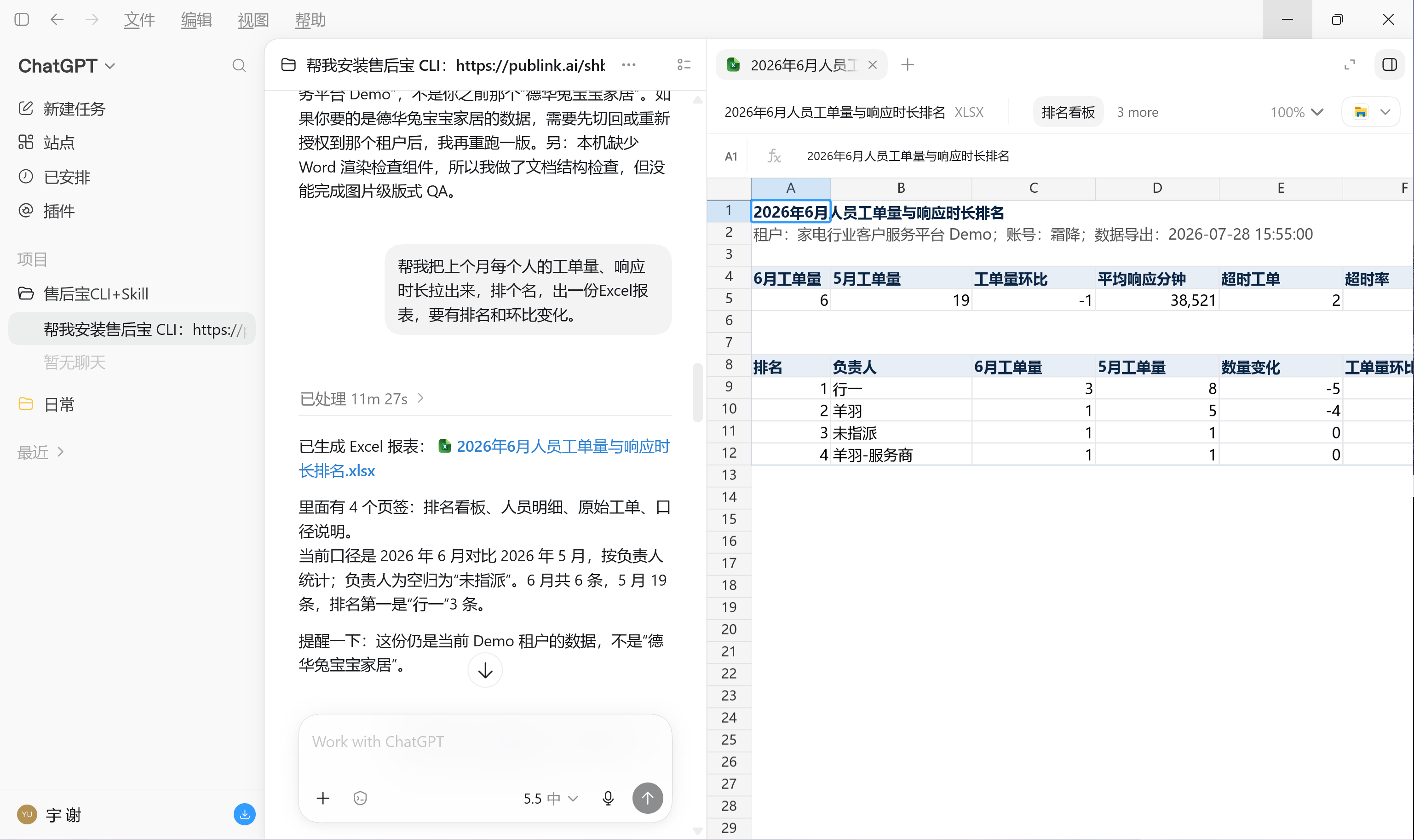Open the 2026年6月人员工单量与响应时长排名.xlsx link
Screen dimensions: 1414x840
484,459
